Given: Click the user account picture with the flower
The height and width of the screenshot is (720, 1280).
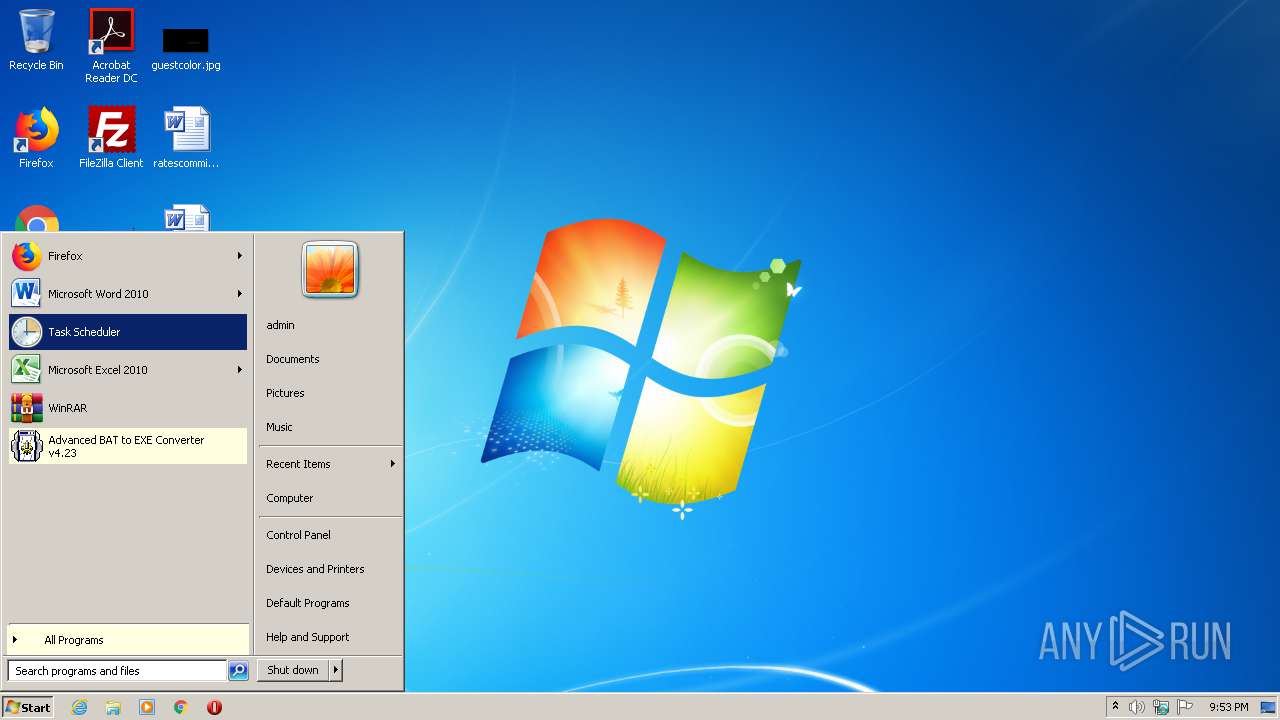Looking at the screenshot, I should click(x=330, y=270).
